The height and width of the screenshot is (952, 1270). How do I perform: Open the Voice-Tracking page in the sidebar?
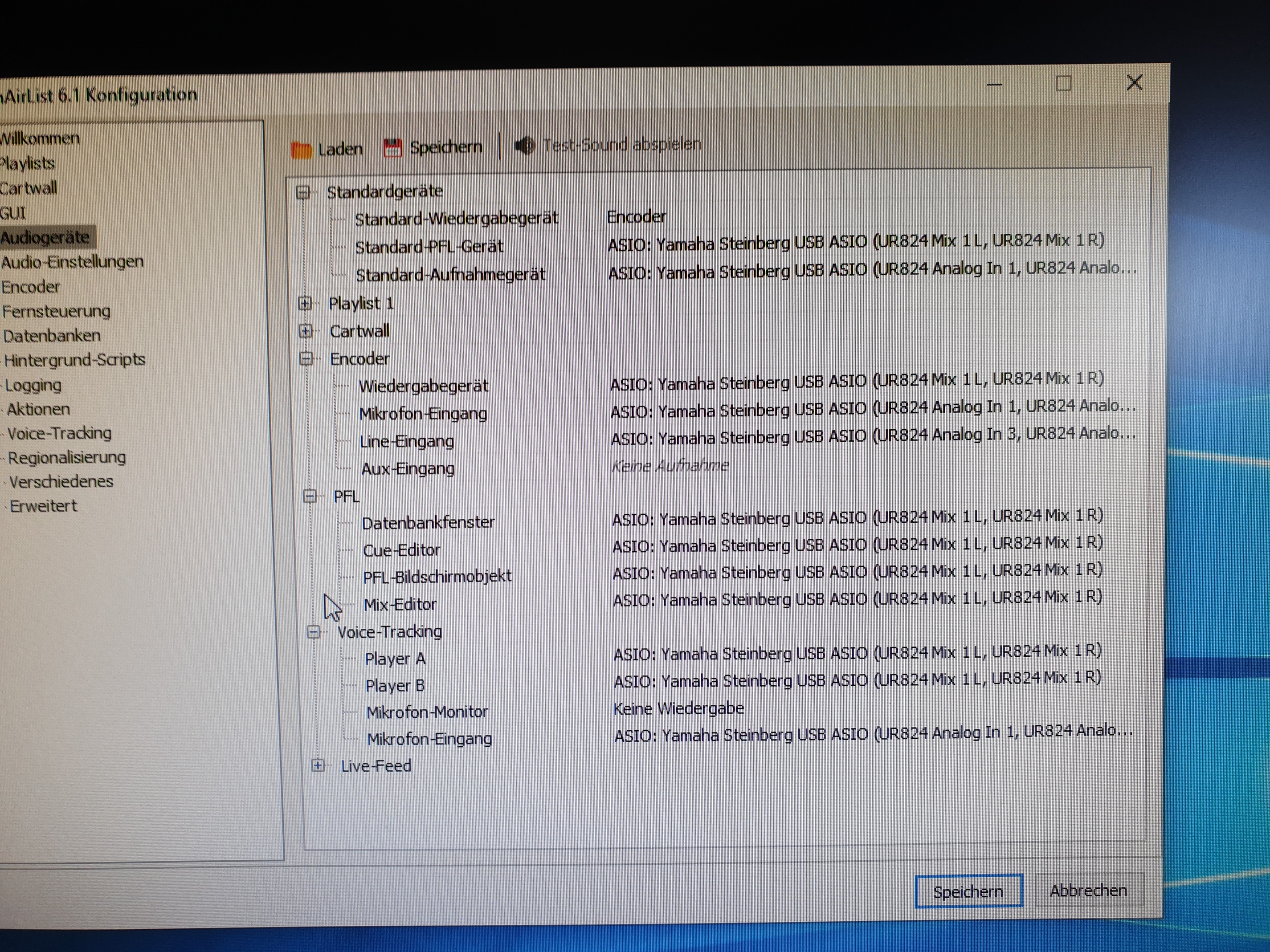(59, 433)
